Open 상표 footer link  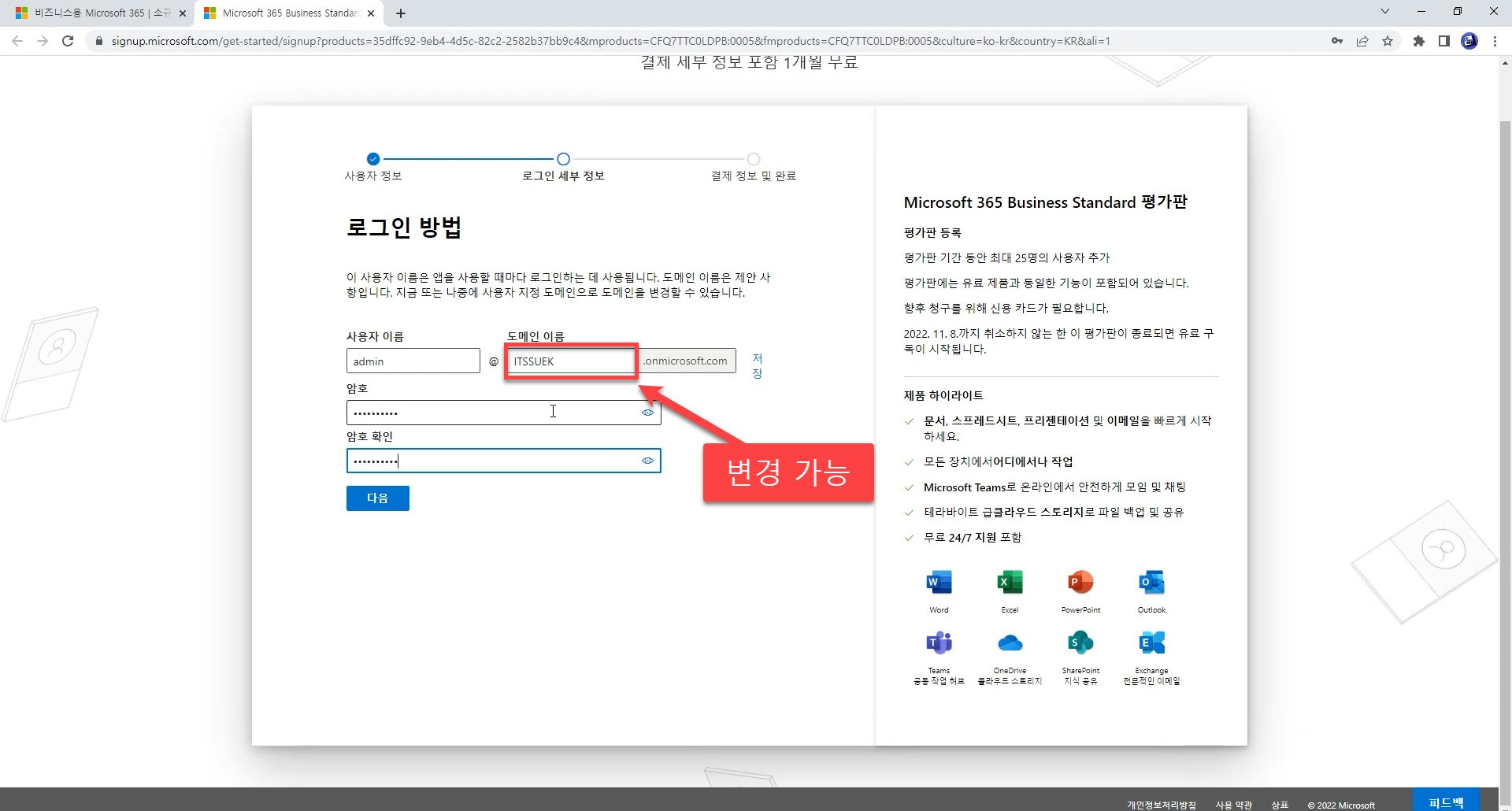1280,805
